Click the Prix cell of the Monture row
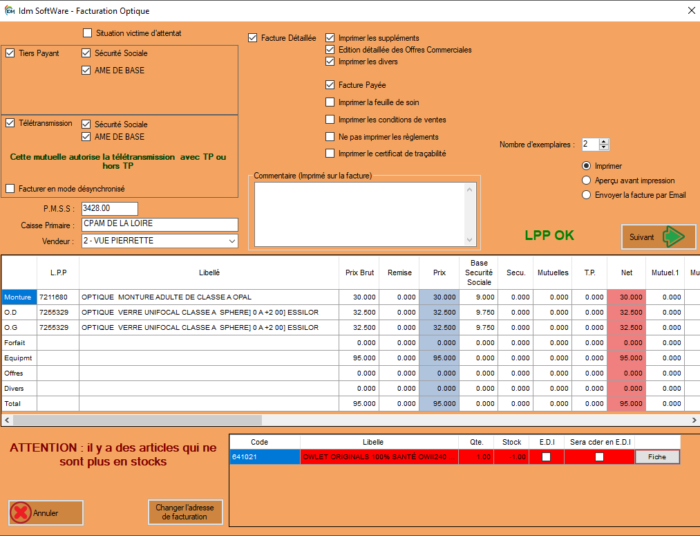 coord(439,297)
